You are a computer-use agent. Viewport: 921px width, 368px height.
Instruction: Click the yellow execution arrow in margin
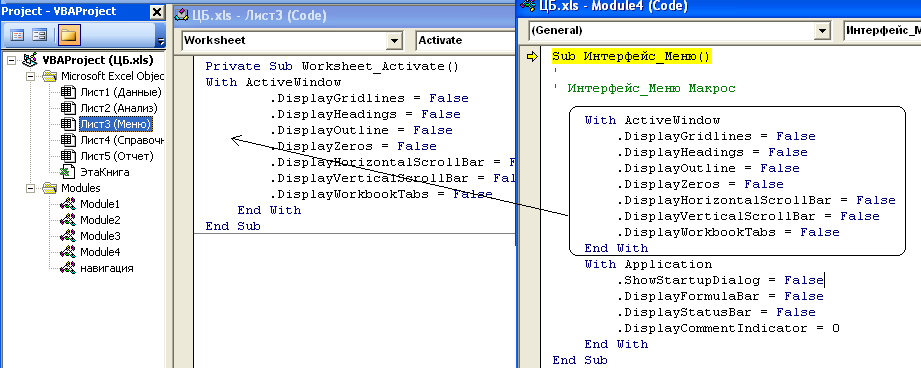[533, 56]
